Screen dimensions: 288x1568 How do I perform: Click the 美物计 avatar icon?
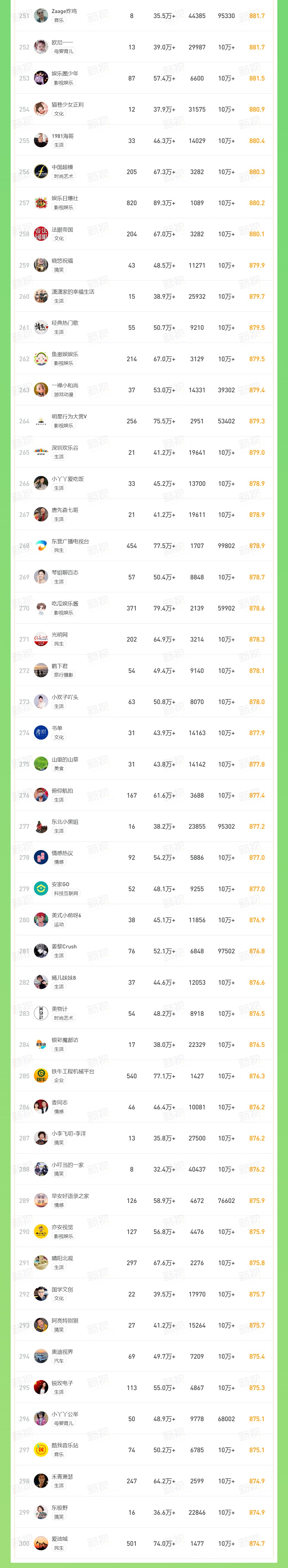(x=41, y=1013)
